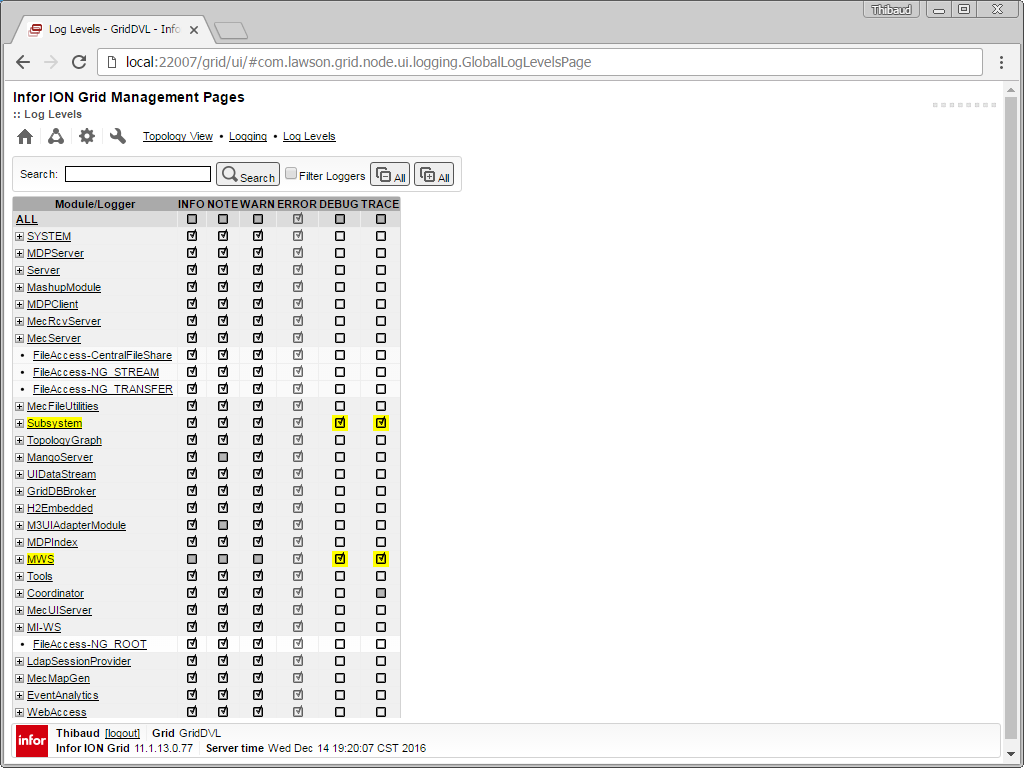This screenshot has height=768, width=1024.
Task: Uncheck the DEBUG checkbox for Subsystem
Action: tap(340, 423)
